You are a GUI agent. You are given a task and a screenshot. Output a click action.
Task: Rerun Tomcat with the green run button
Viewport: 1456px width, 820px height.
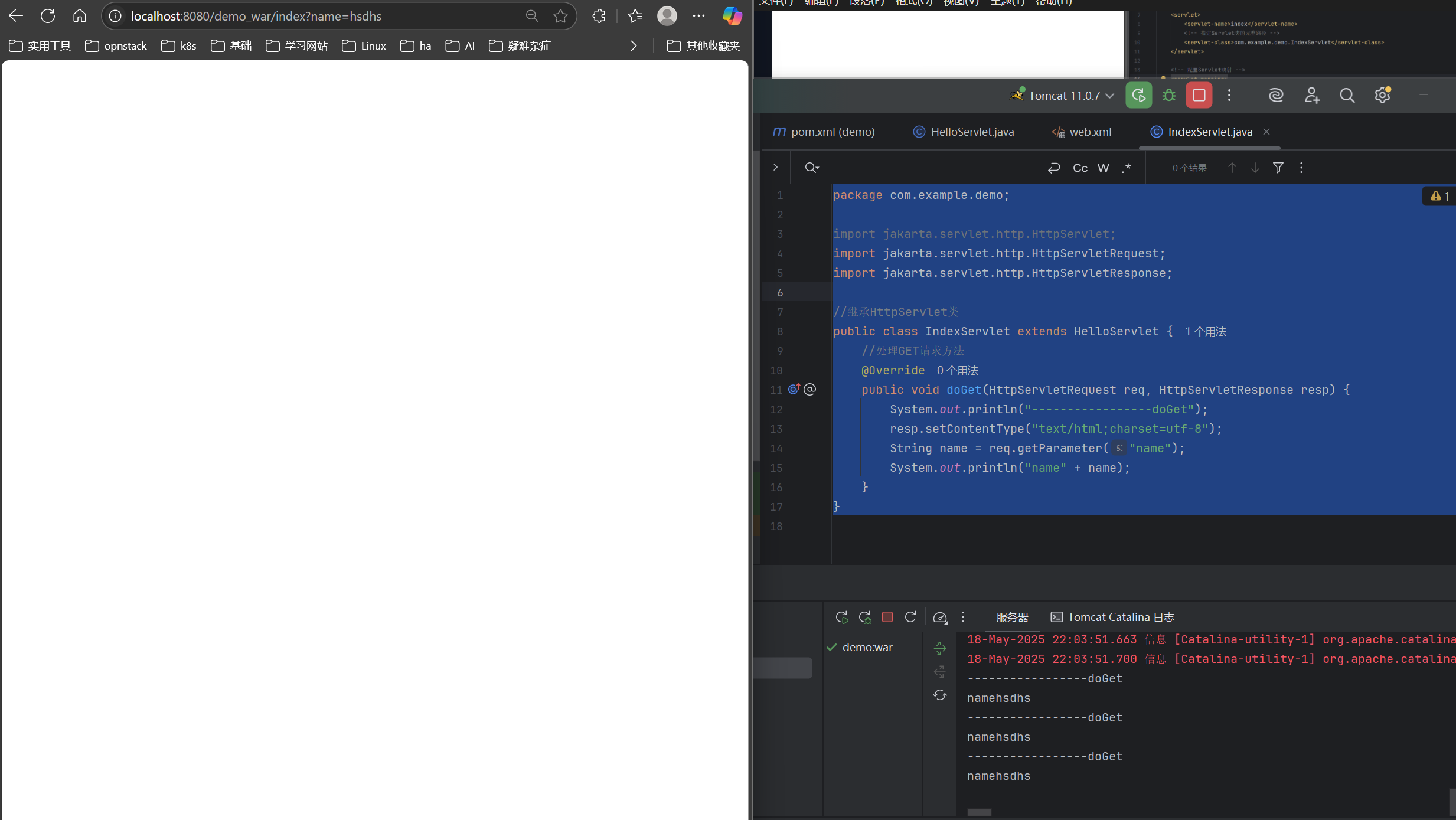(x=1138, y=95)
